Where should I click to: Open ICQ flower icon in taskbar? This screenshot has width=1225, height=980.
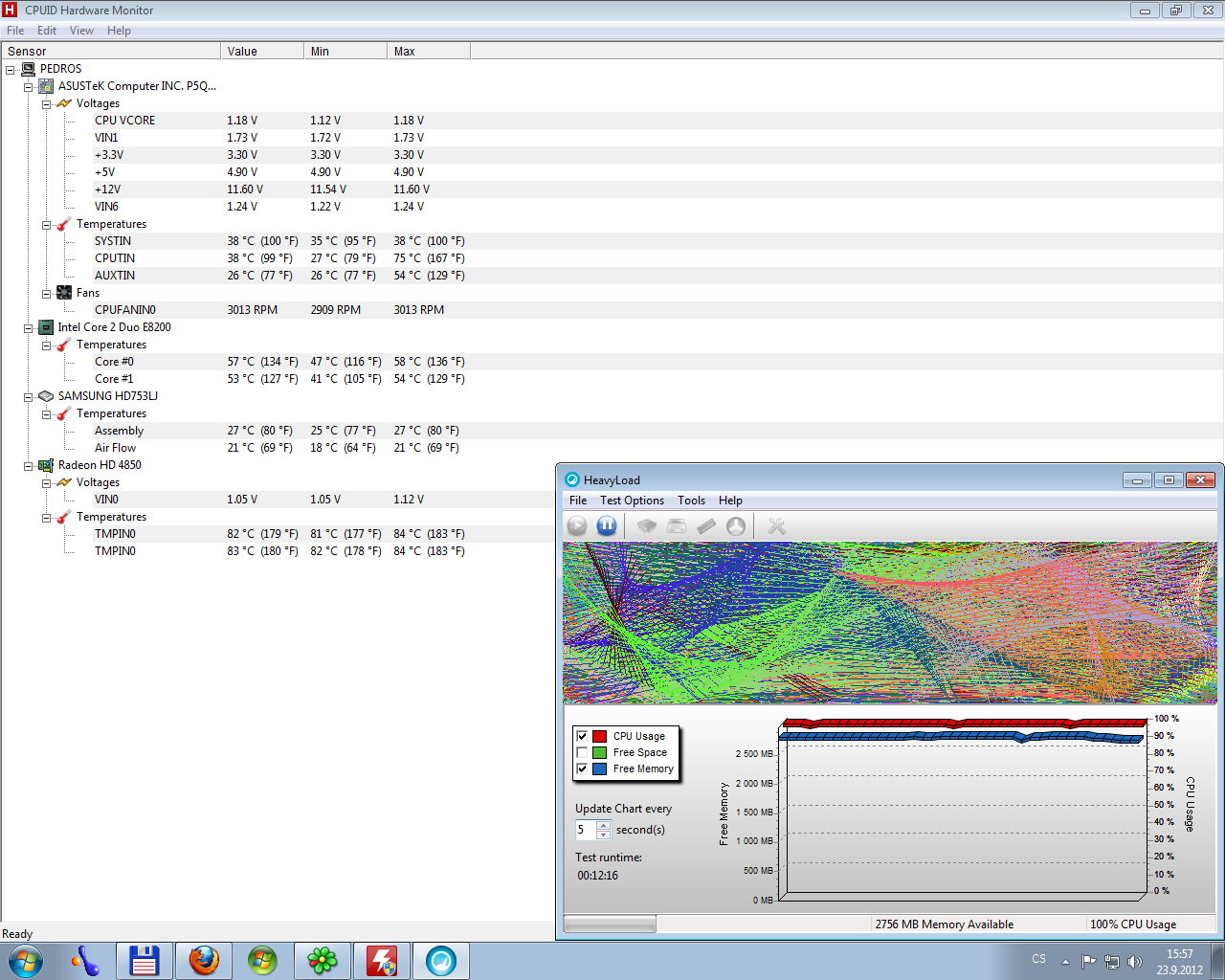point(323,960)
